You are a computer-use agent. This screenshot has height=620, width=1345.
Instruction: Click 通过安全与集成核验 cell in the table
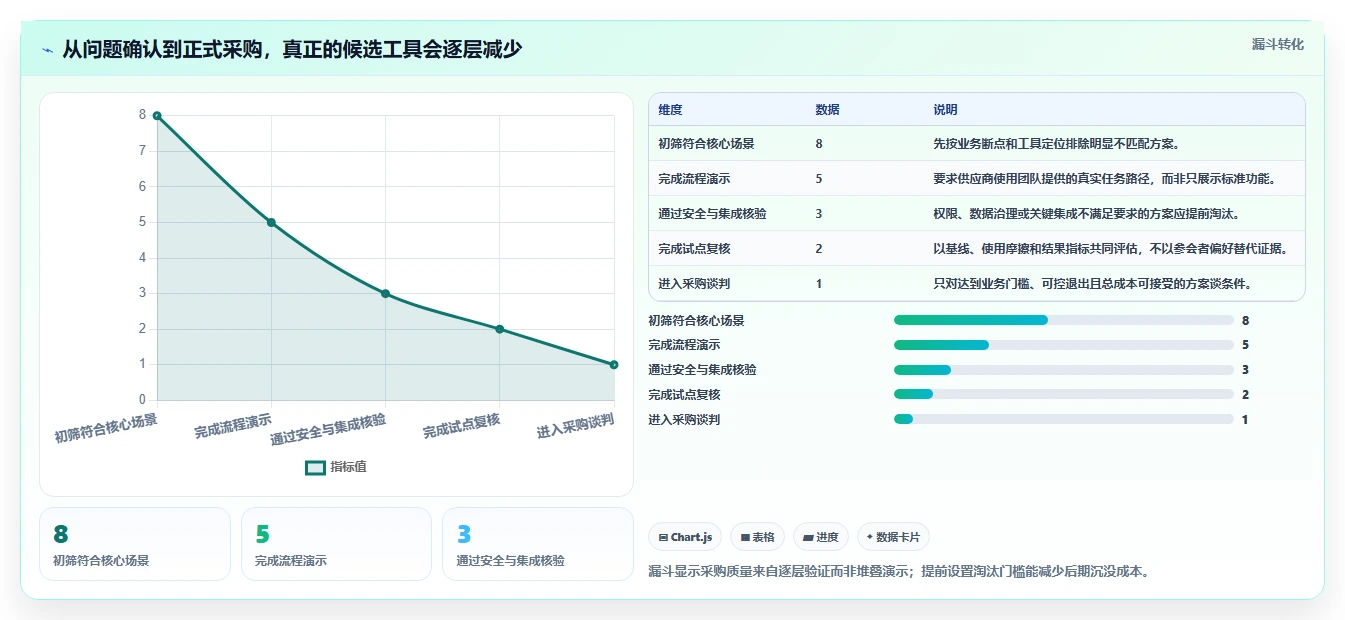click(x=712, y=214)
